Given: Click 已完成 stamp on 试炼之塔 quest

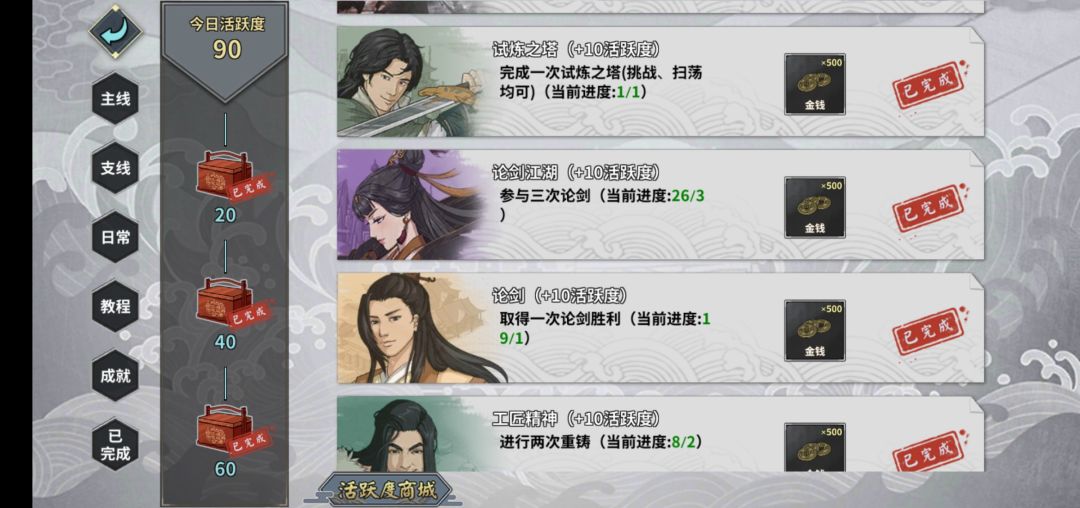Looking at the screenshot, I should [x=931, y=85].
